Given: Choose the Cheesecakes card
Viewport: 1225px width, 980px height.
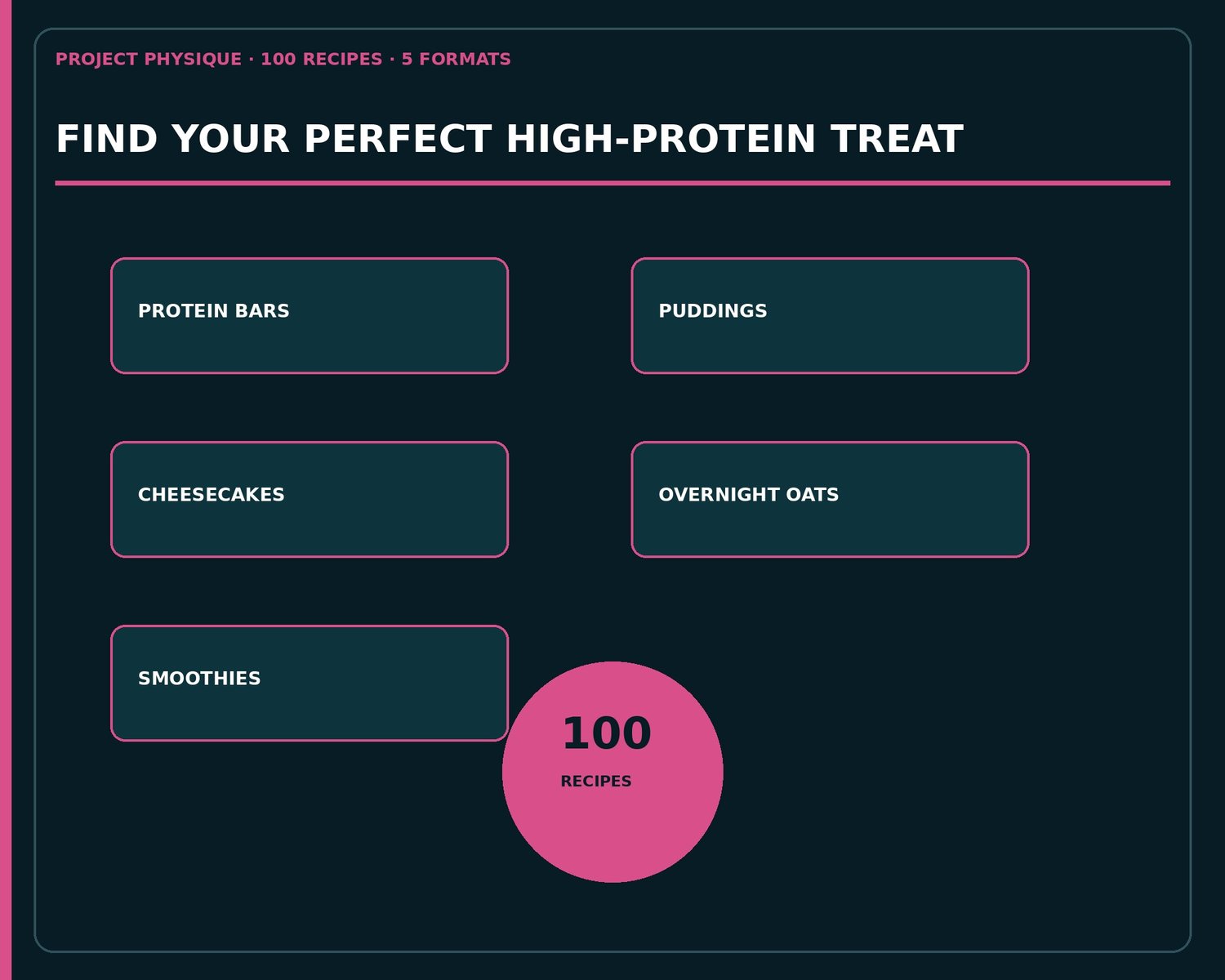Looking at the screenshot, I should coord(310,500).
